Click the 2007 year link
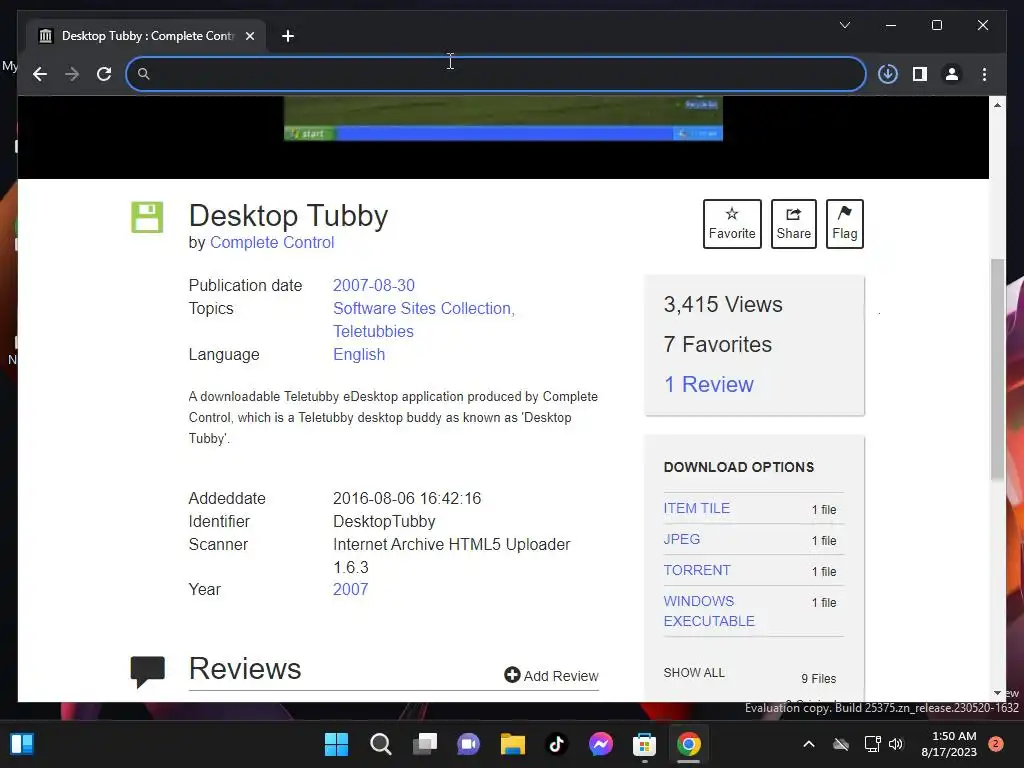The height and width of the screenshot is (768, 1024). 351,589
